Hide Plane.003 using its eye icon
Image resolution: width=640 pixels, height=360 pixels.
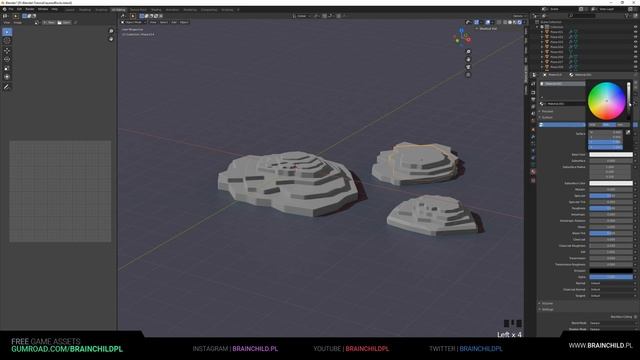(x=636, y=42)
